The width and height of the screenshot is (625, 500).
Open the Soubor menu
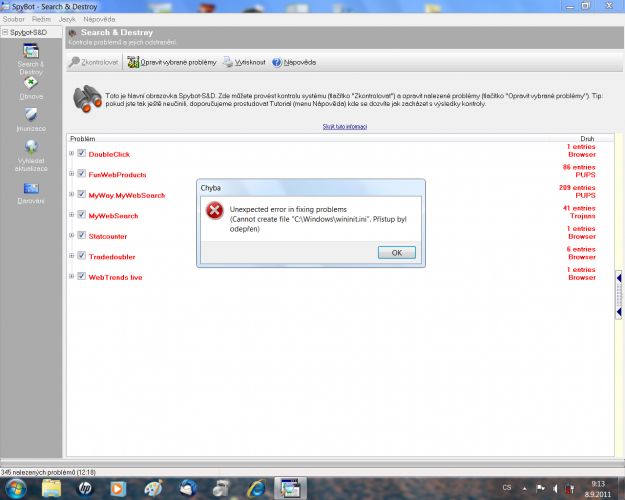pos(14,19)
